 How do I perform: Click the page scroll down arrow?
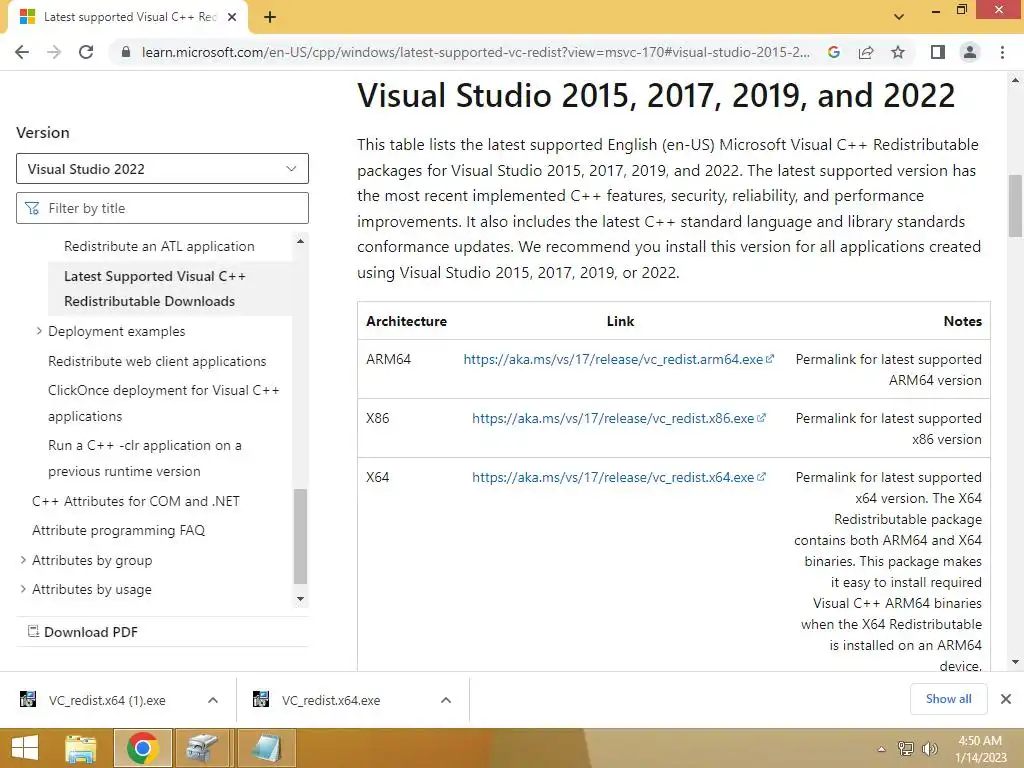click(x=1015, y=662)
